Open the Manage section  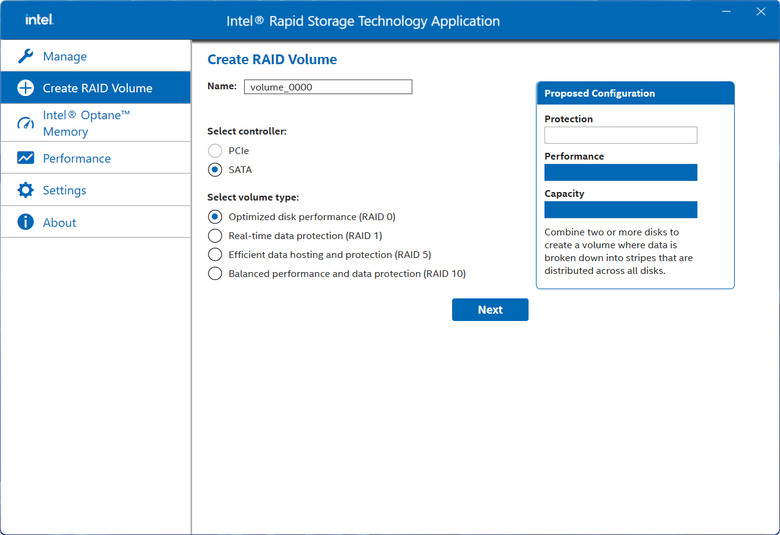tap(96, 56)
